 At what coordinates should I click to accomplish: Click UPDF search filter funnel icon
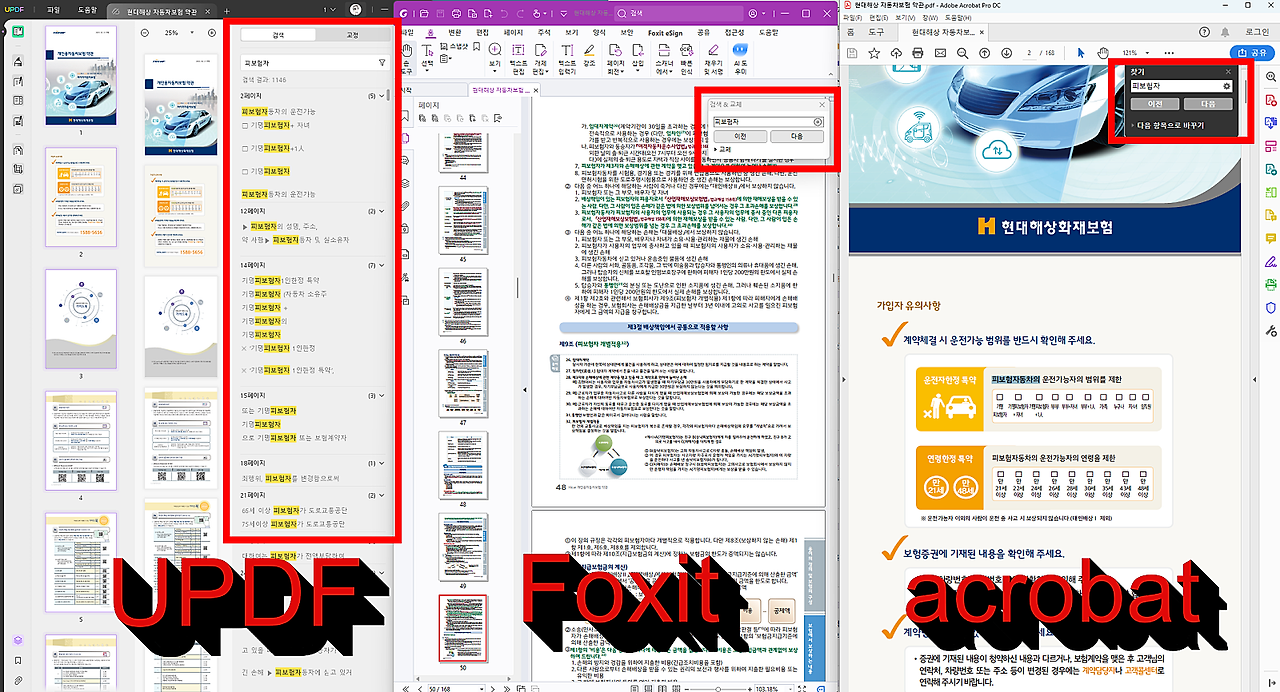pyautogui.click(x=382, y=63)
